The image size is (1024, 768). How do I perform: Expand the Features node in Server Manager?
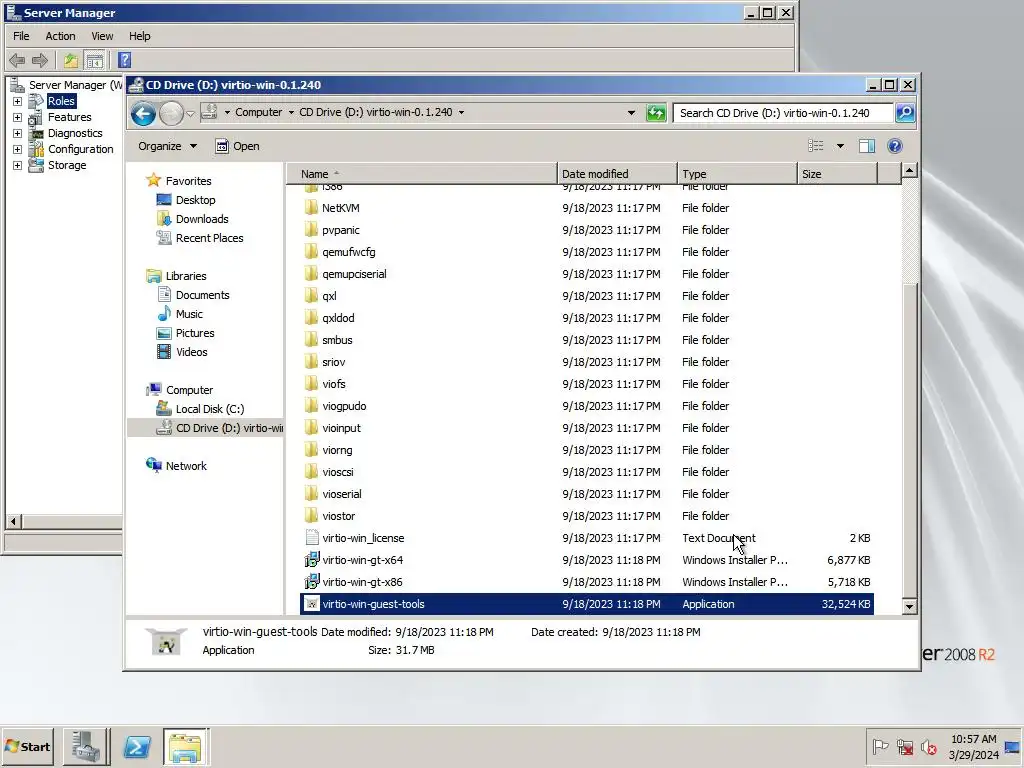(x=18, y=118)
